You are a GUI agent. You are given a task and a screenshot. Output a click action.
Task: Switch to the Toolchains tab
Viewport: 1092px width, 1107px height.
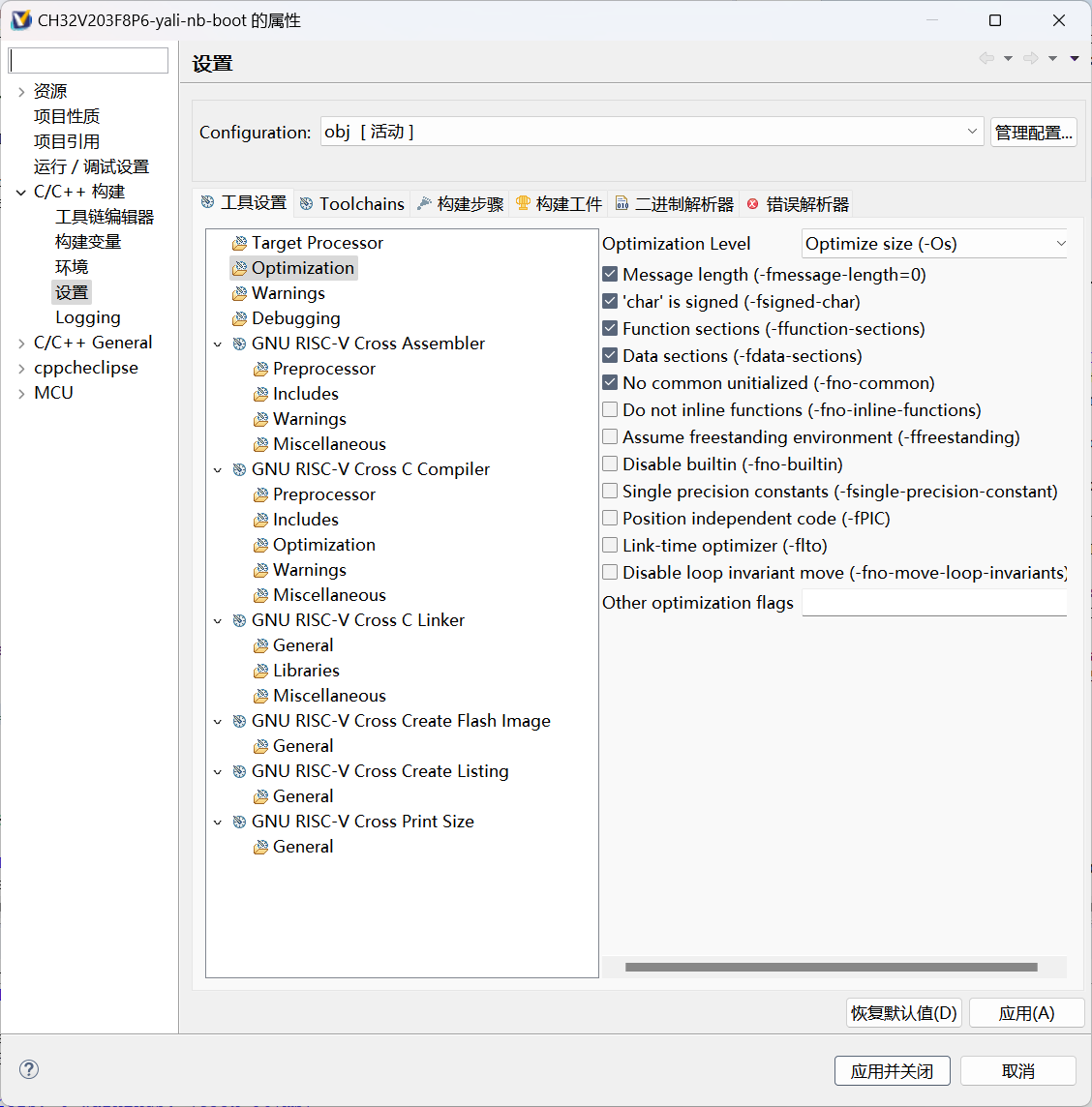click(352, 204)
